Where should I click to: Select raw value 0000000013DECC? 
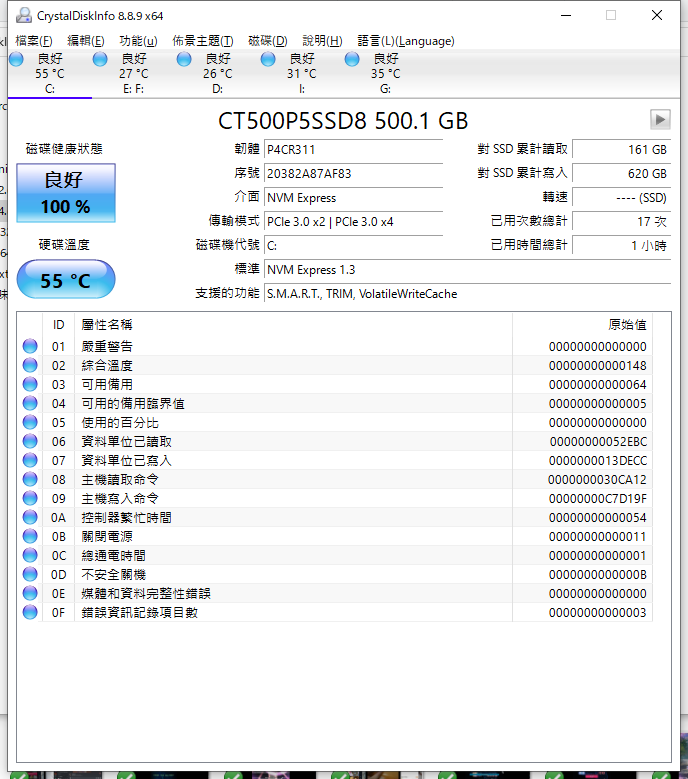click(598, 461)
